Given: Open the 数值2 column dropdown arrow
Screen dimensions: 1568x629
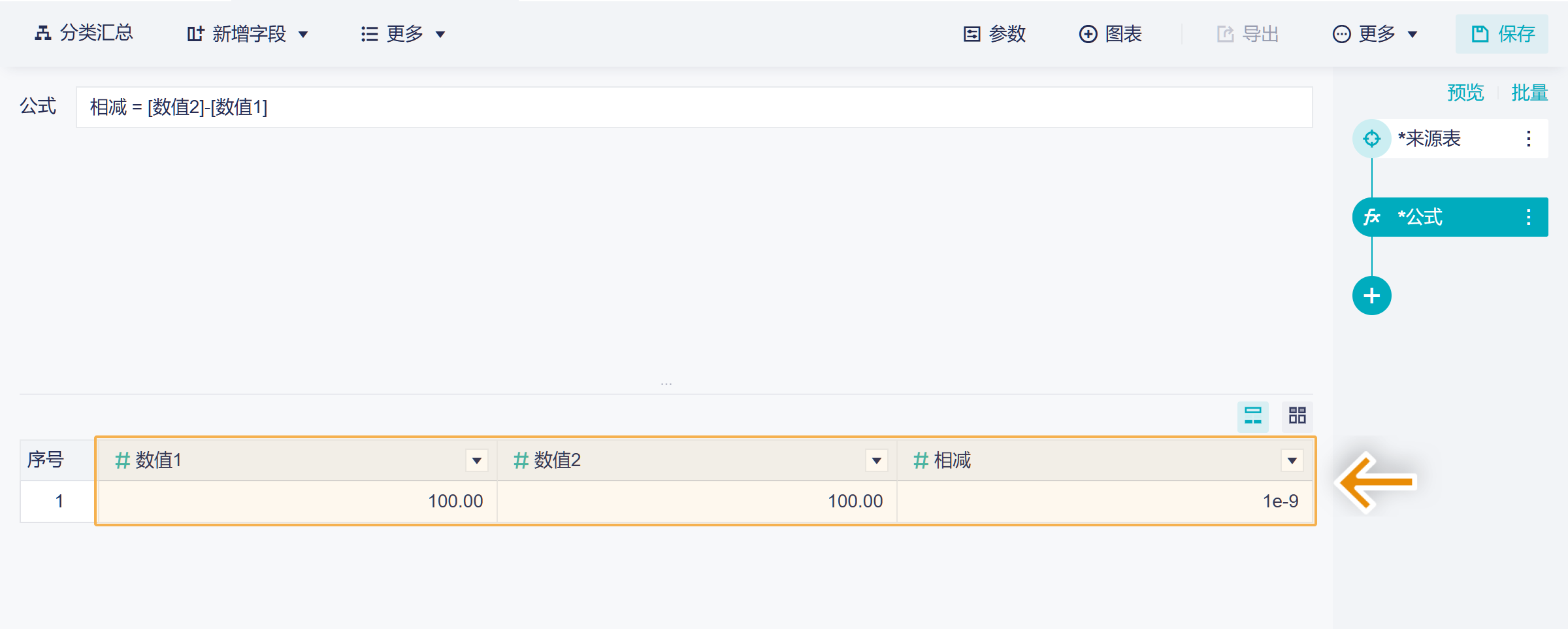Looking at the screenshot, I should pos(876,460).
